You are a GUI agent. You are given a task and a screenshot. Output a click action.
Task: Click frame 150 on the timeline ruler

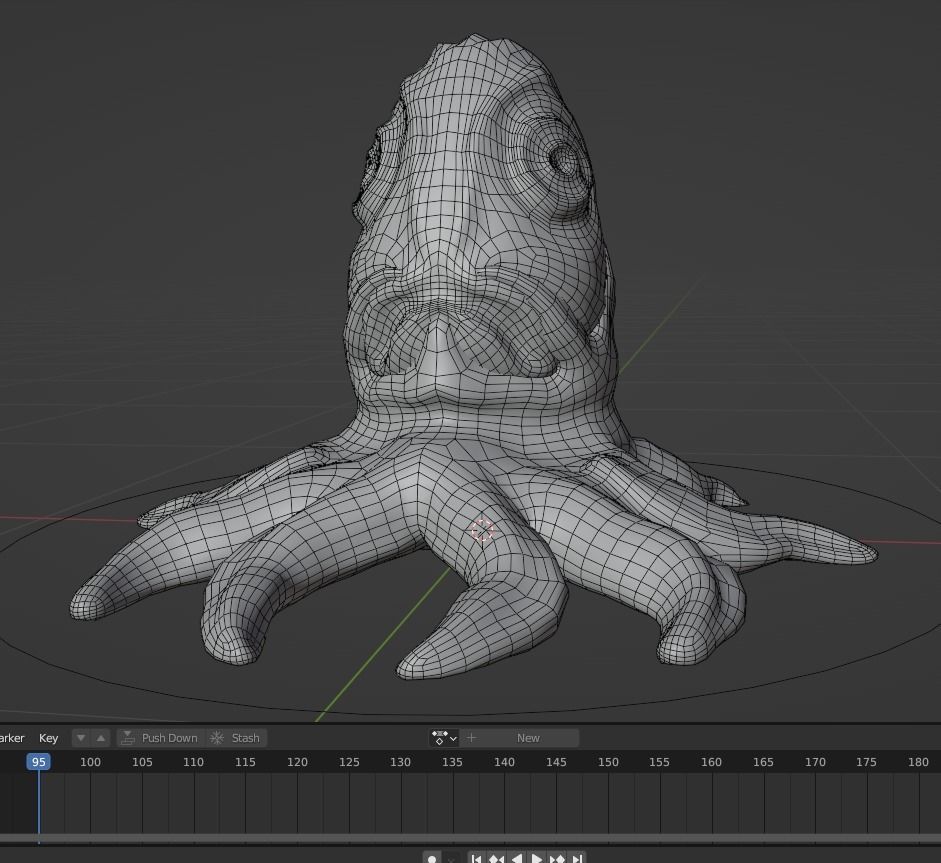click(x=607, y=762)
